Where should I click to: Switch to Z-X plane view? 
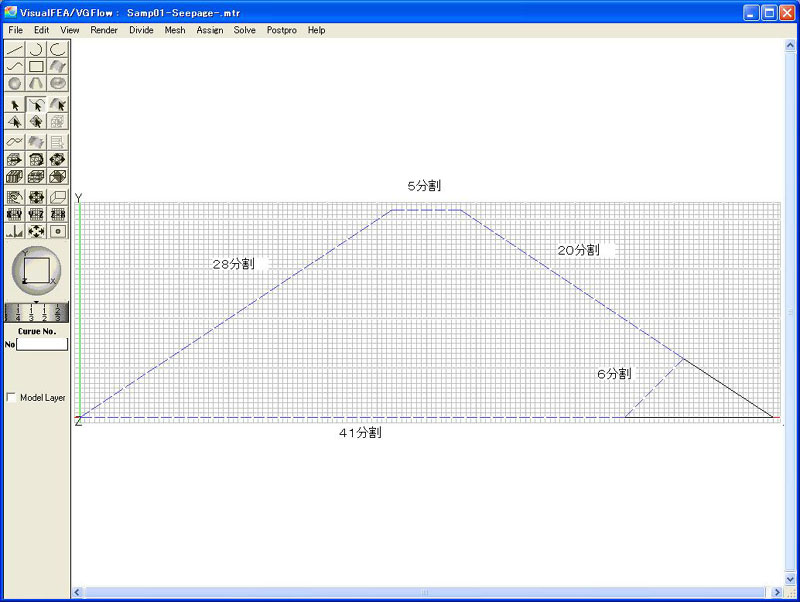tap(58, 214)
